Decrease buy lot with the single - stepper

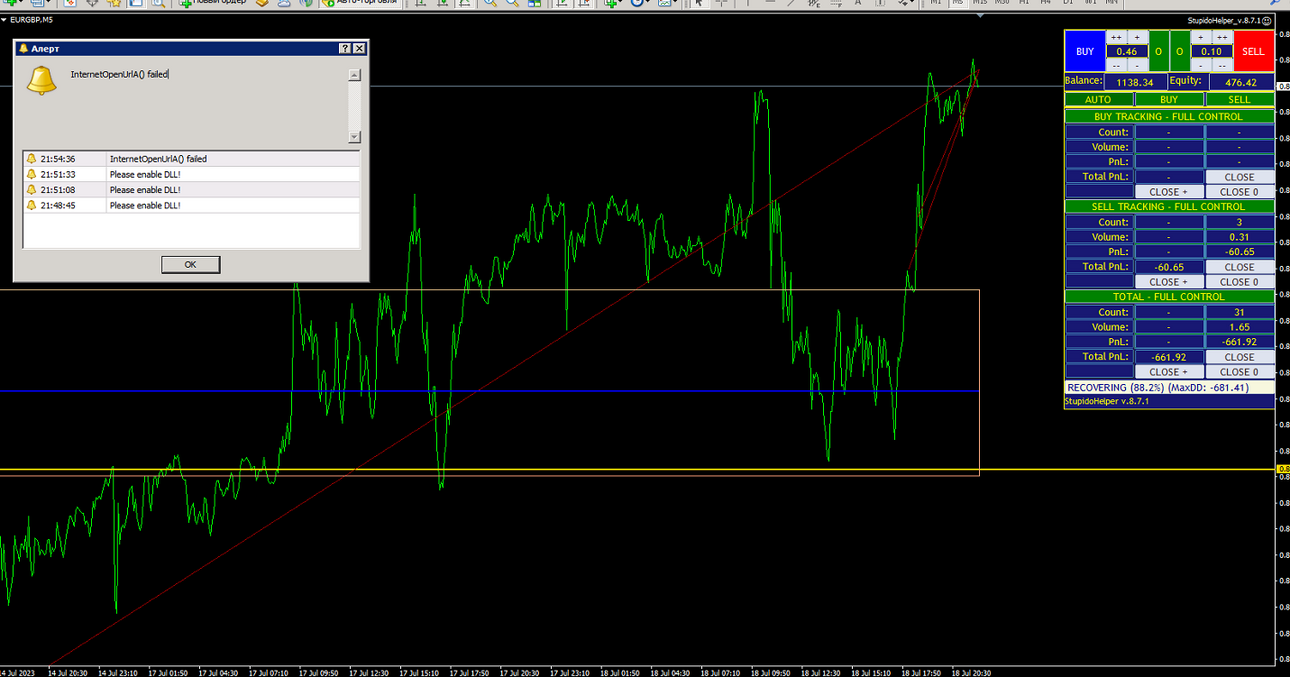[1137, 66]
